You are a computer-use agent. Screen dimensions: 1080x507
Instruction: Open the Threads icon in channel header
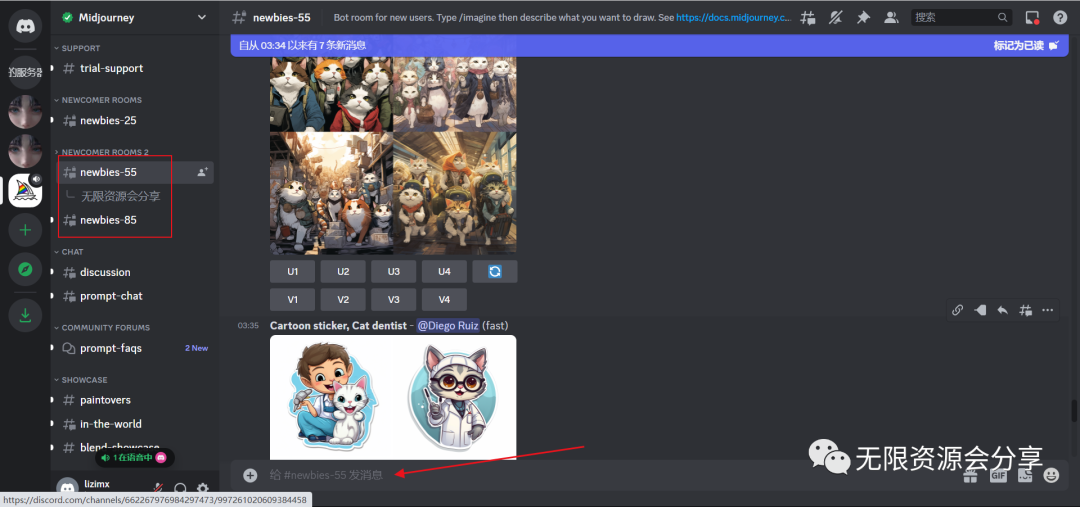(808, 17)
